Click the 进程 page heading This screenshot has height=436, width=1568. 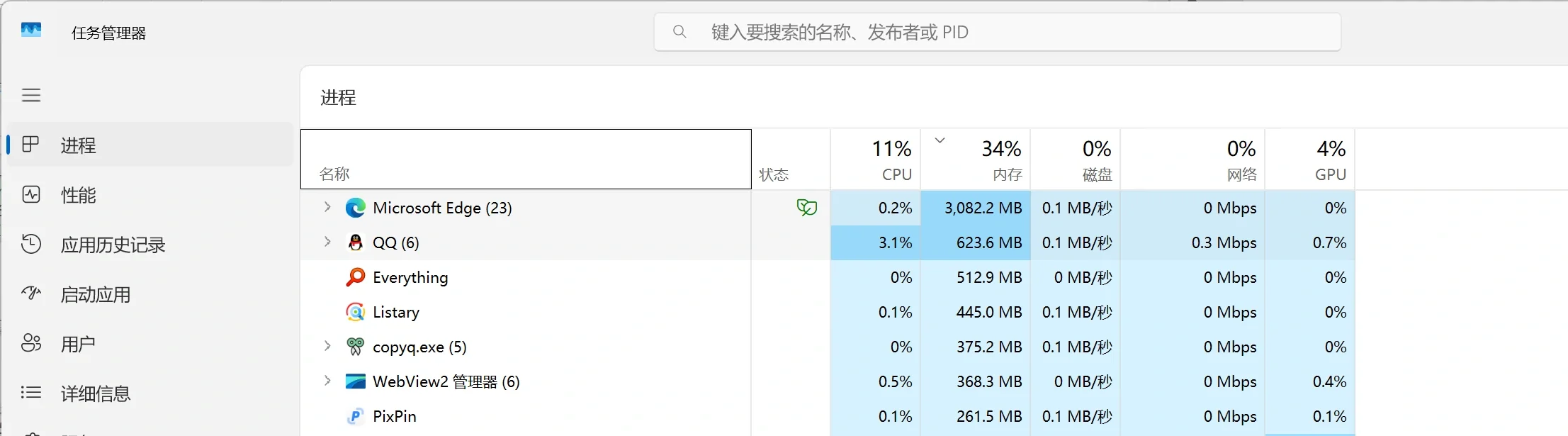[338, 97]
